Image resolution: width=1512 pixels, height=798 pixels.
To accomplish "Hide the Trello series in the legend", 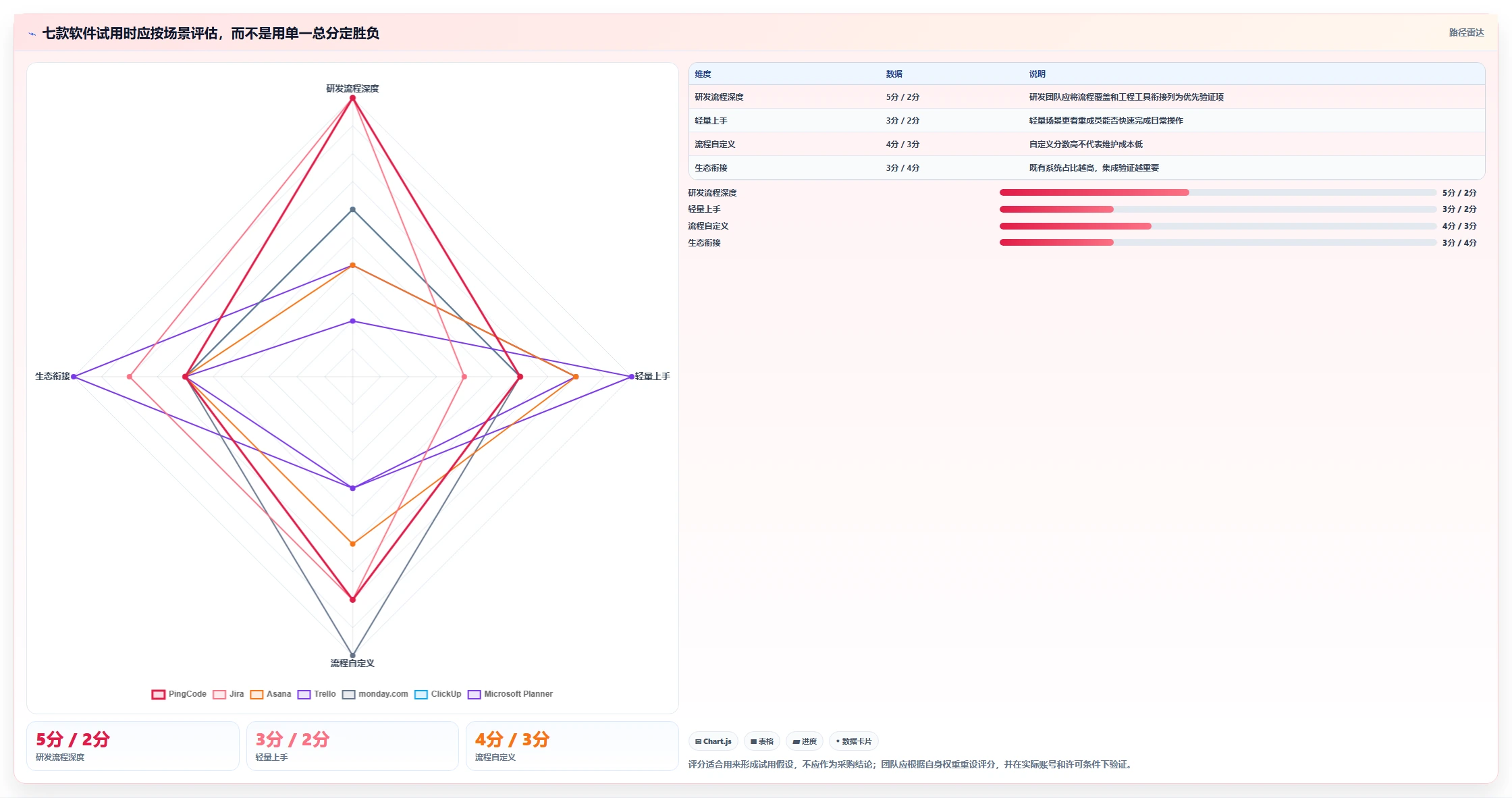I will (317, 694).
